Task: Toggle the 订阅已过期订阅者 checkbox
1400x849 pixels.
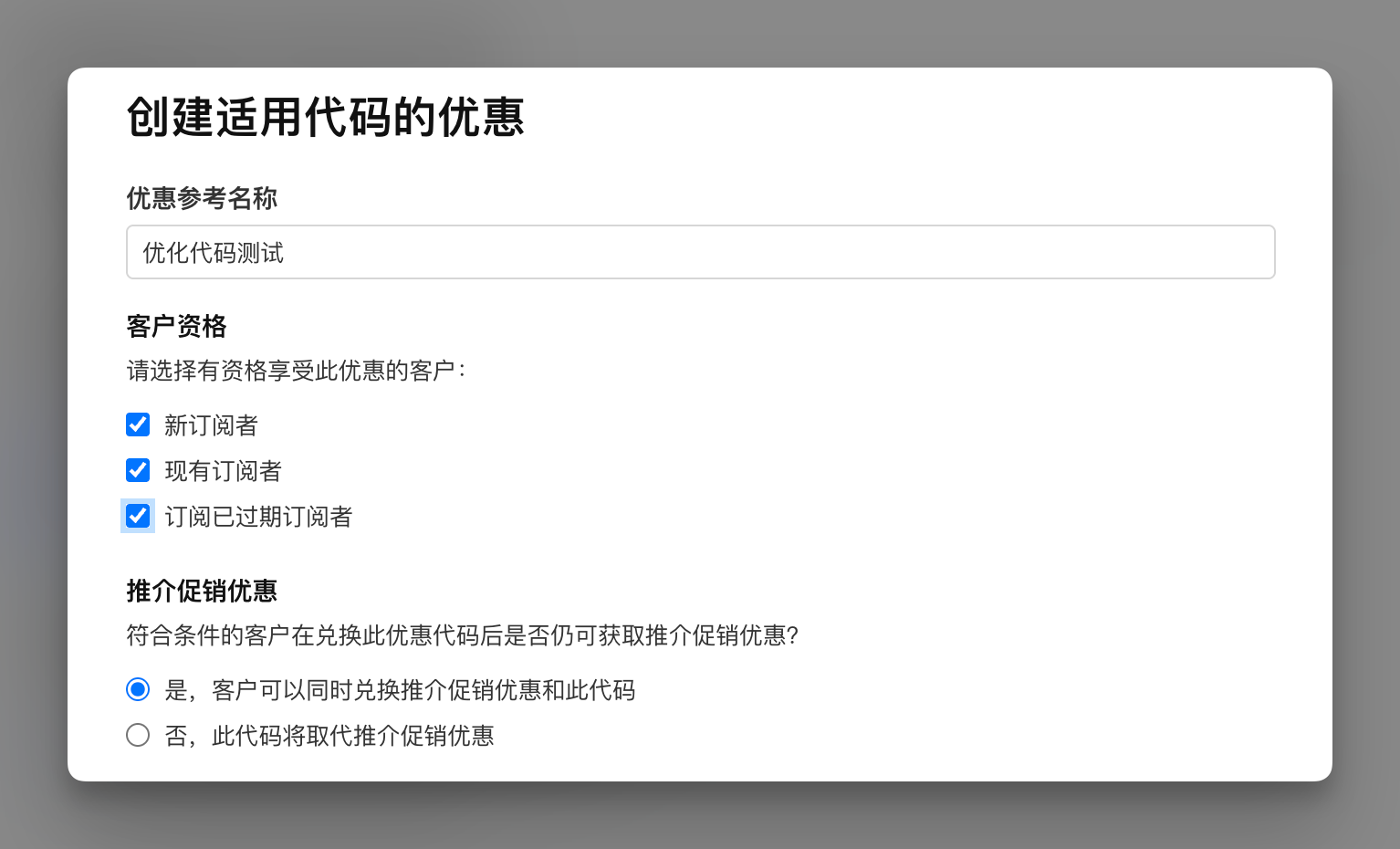Action: (x=138, y=516)
